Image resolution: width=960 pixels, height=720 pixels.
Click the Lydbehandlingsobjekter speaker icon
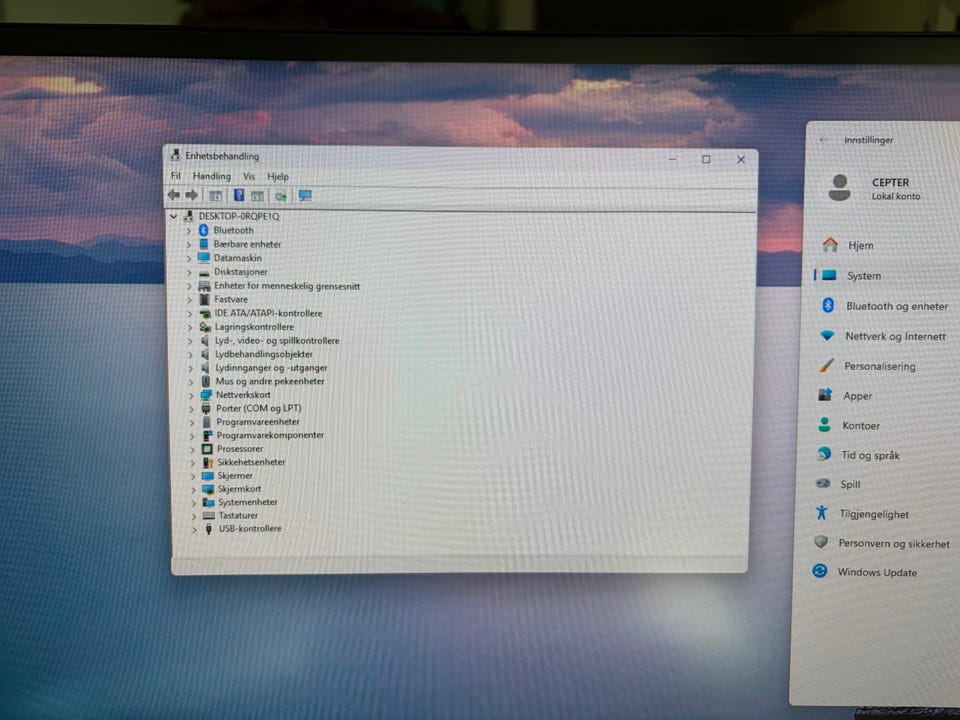[x=205, y=354]
